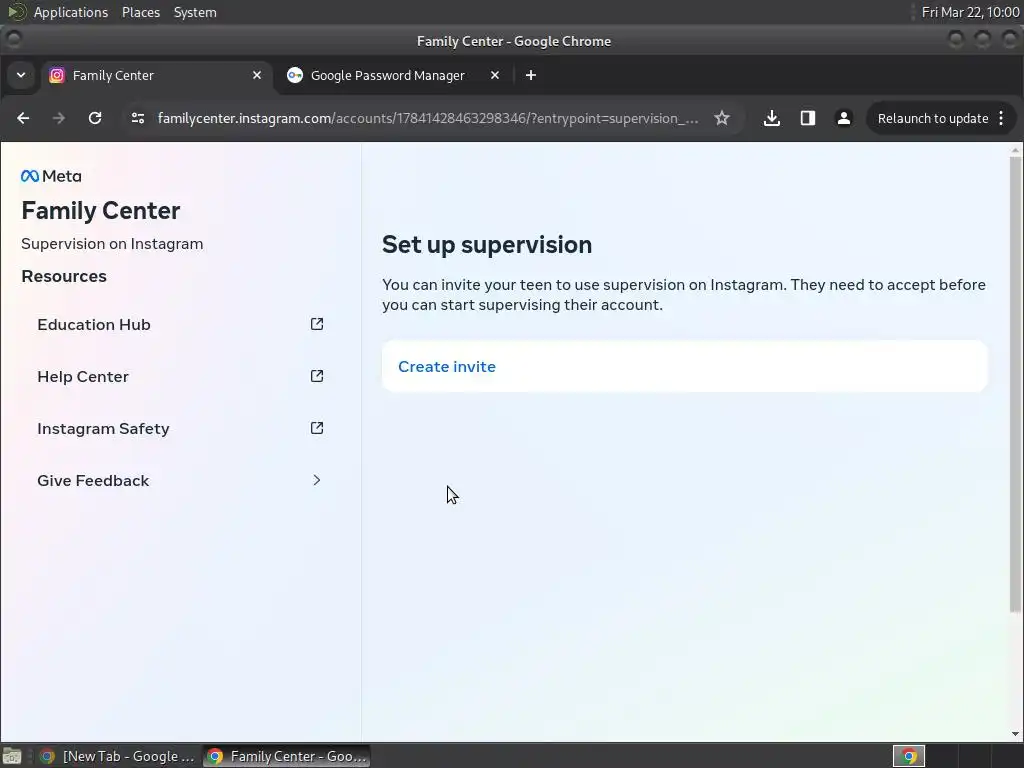Switch to Google Password Manager tab
Image resolution: width=1024 pixels, height=768 pixels.
pos(394,75)
